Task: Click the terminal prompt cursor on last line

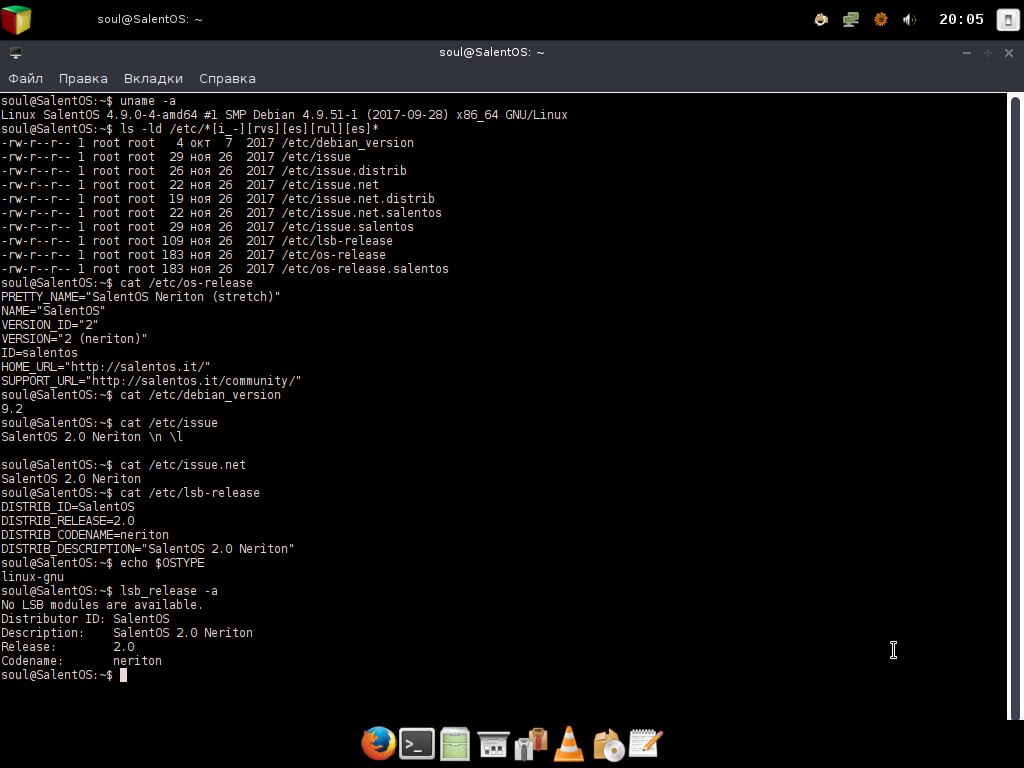Action: click(123, 675)
